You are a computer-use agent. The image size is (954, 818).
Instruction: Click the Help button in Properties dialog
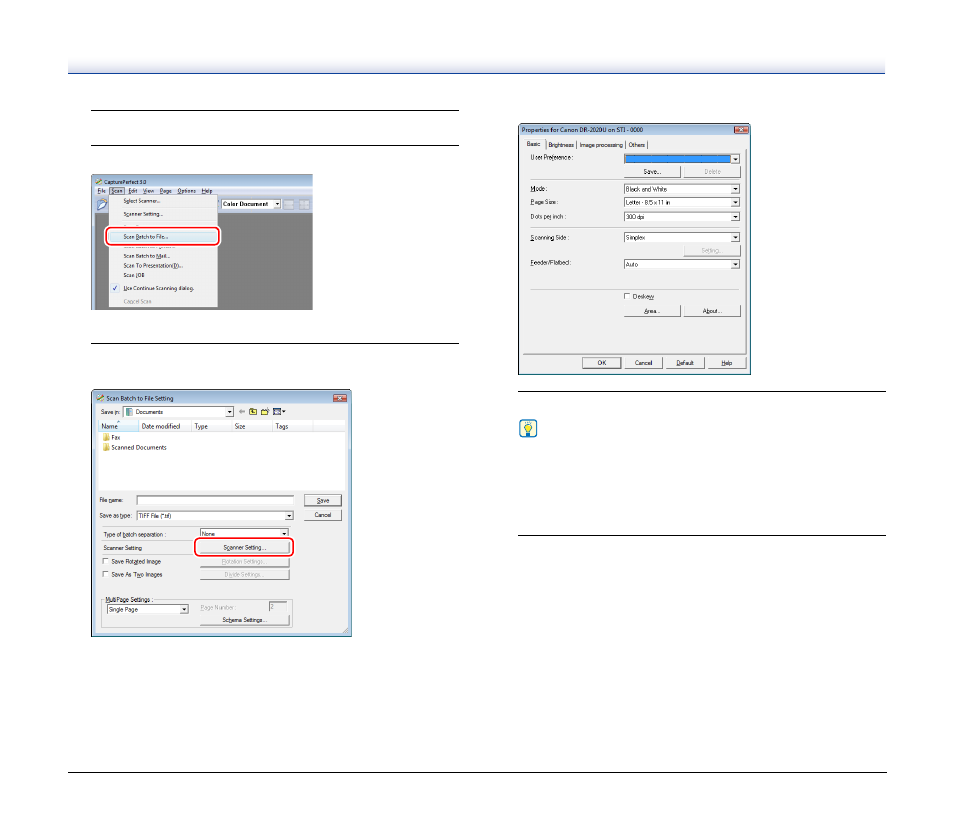pyautogui.click(x=726, y=363)
